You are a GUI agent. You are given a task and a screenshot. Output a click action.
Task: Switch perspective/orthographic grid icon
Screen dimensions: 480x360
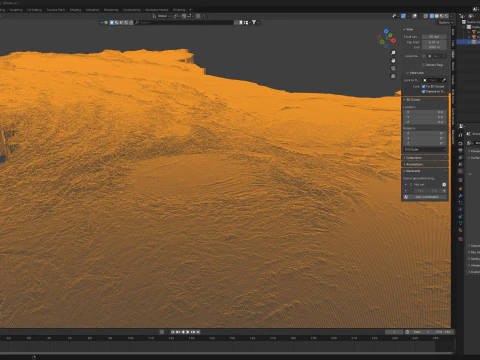coord(393,76)
